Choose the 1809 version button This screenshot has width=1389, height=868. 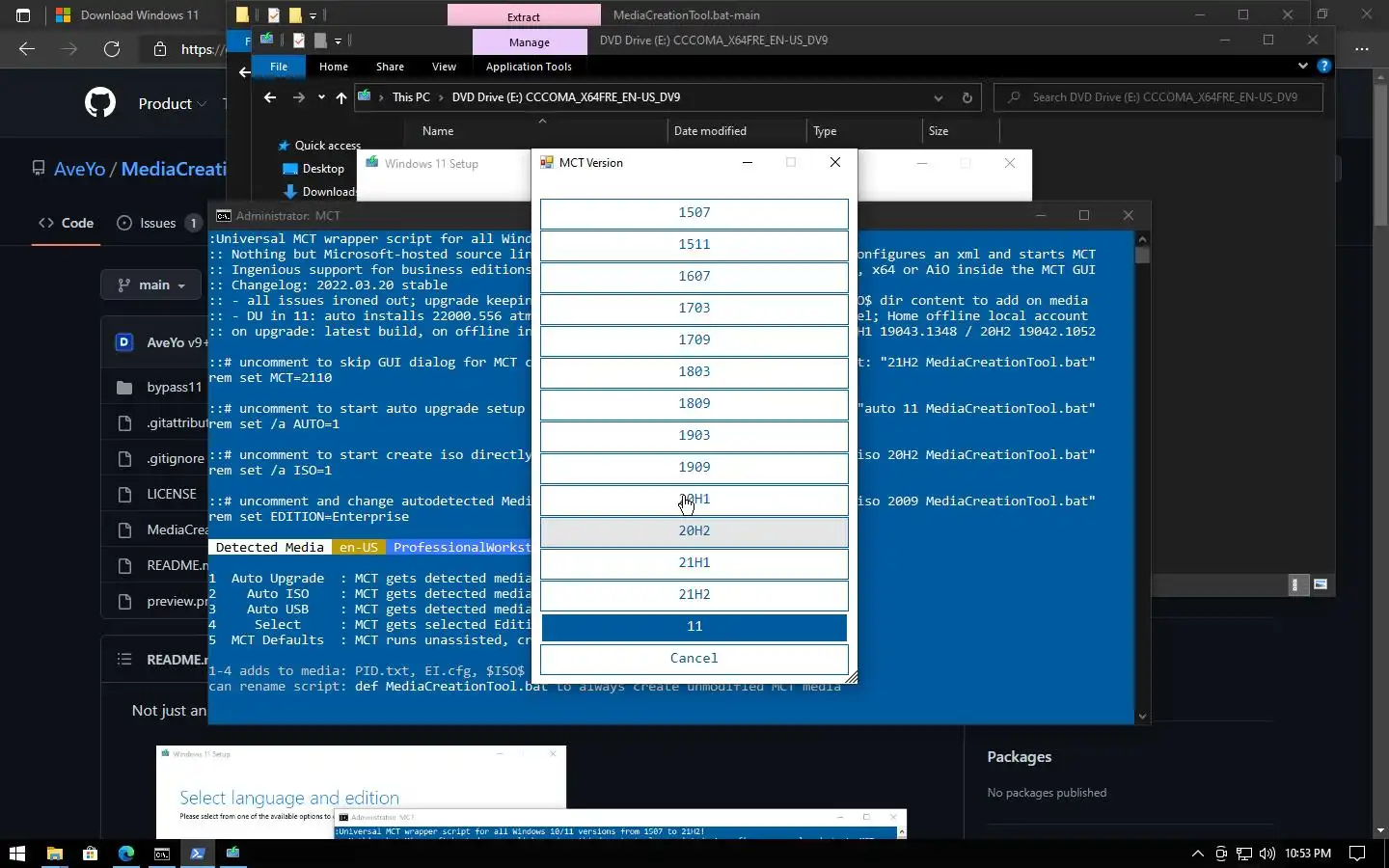694,404
